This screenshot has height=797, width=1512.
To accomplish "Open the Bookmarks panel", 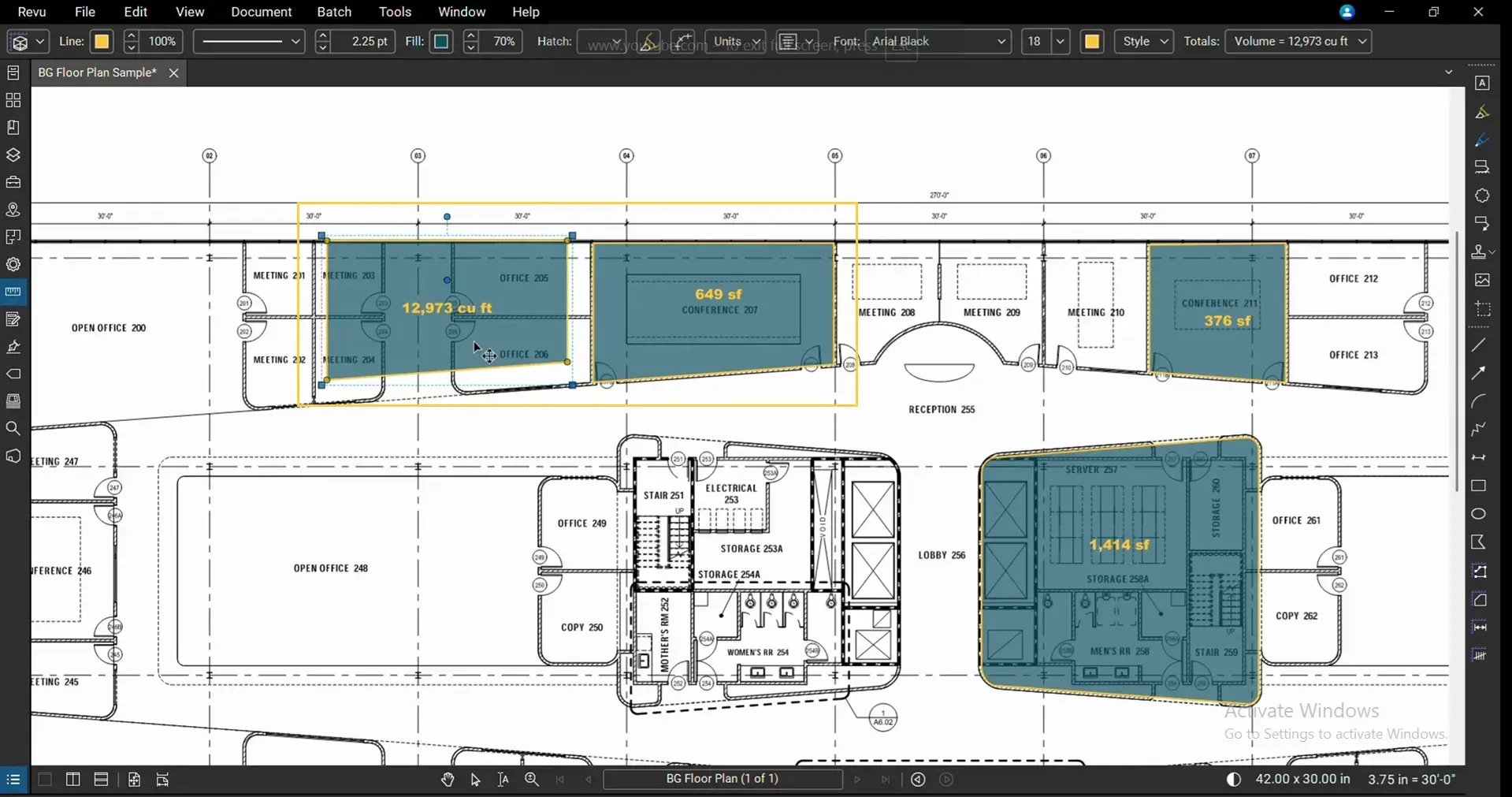I will click(13, 128).
